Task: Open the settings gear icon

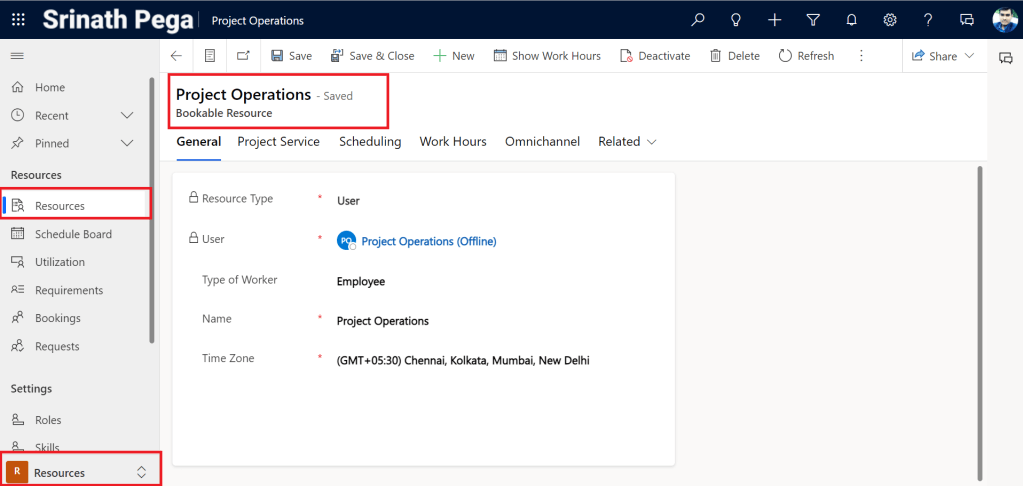Action: click(889, 20)
